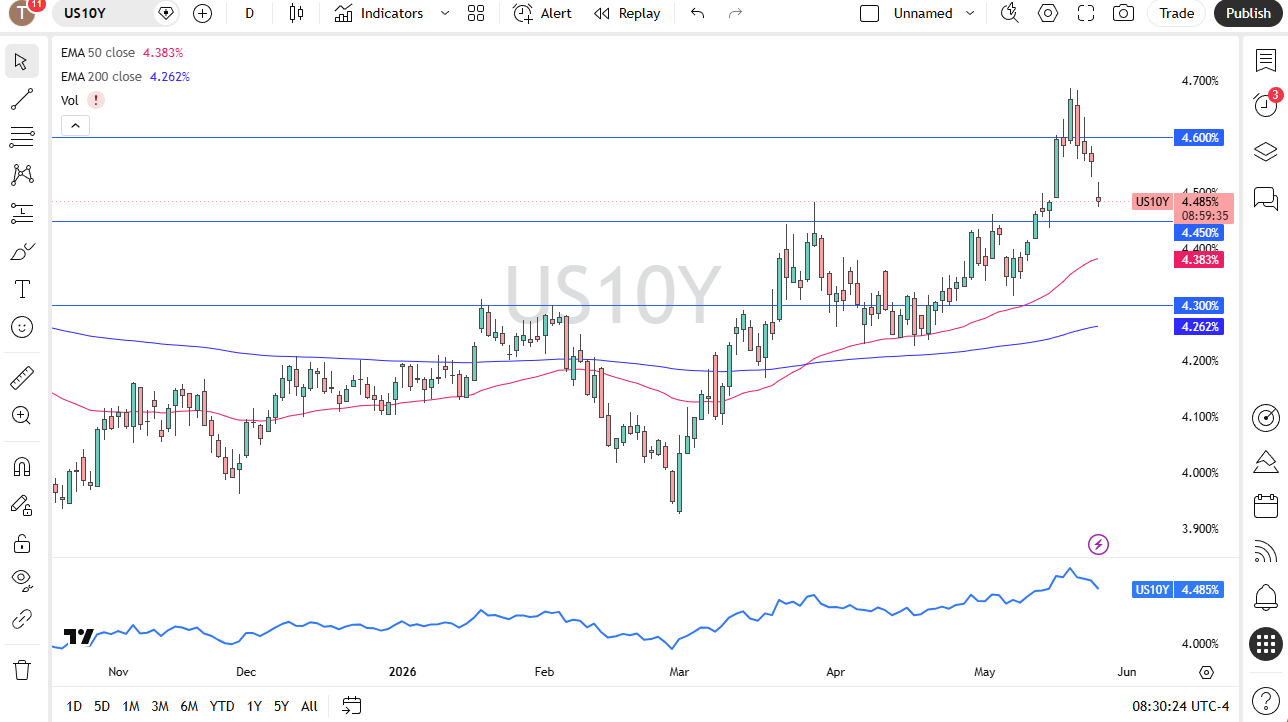1288x722 pixels.
Task: Hide all drawings with the eye icon
Action: click(x=22, y=581)
